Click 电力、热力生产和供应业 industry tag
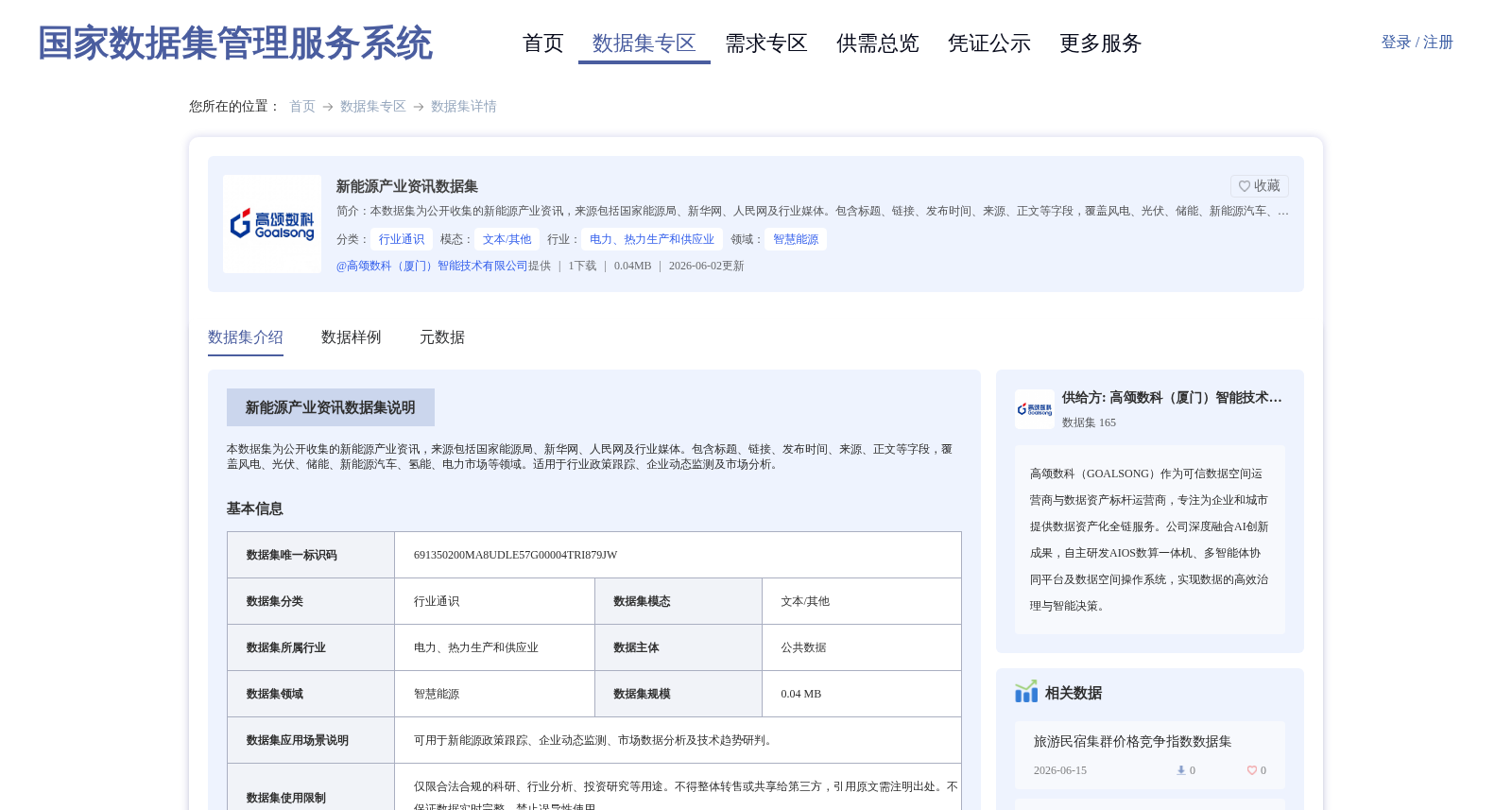1512x810 pixels. point(652,239)
